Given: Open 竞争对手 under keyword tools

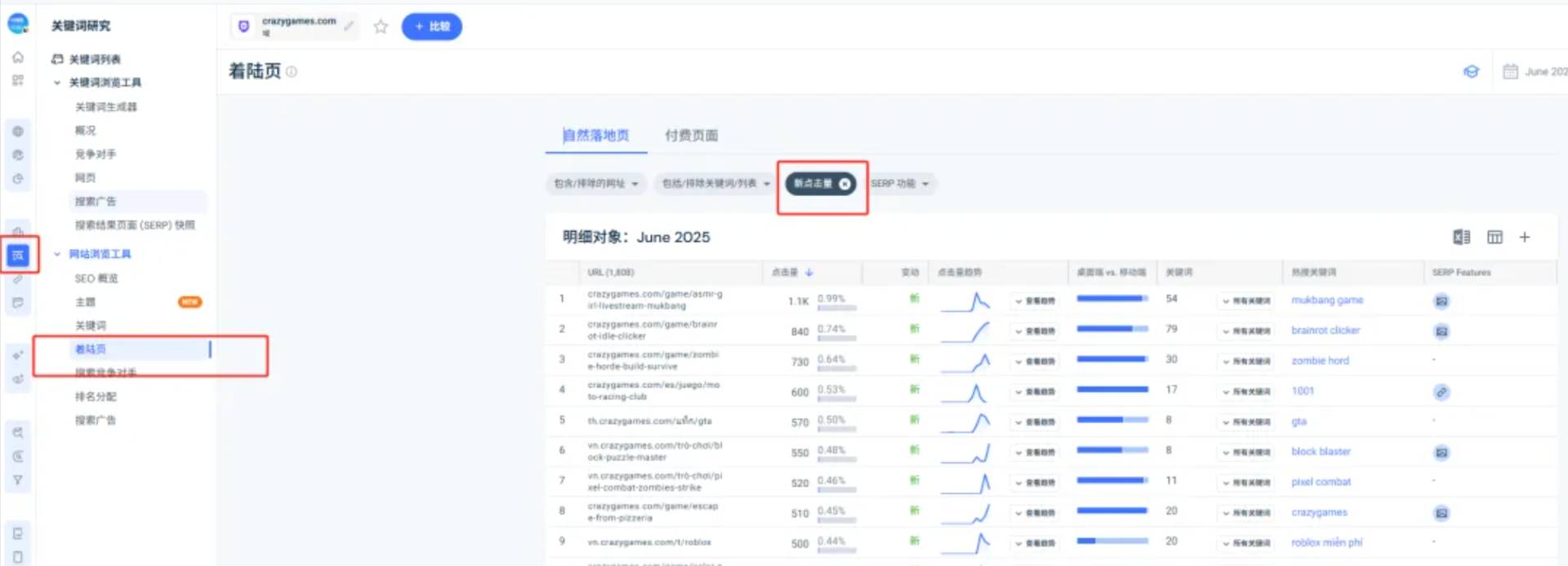Looking at the screenshot, I should pyautogui.click(x=96, y=154).
